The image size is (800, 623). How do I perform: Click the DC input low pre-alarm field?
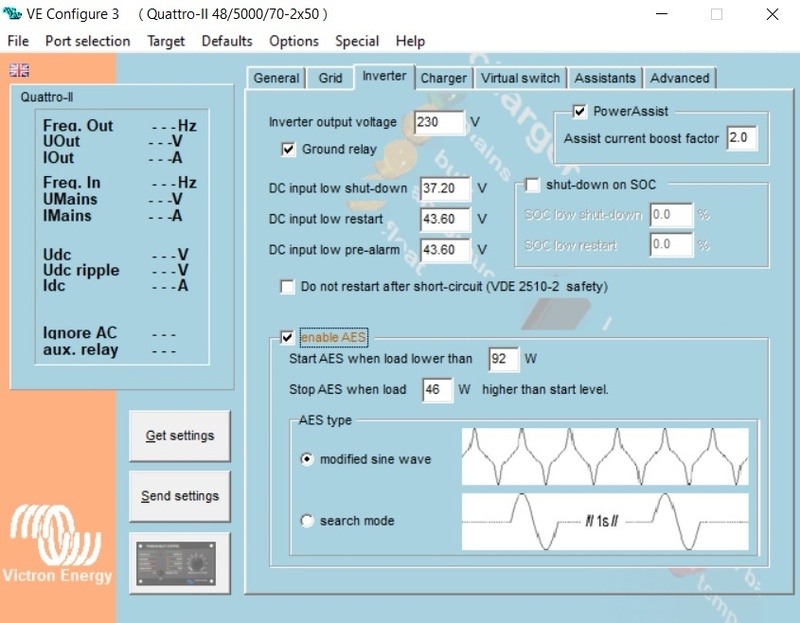[x=445, y=250]
